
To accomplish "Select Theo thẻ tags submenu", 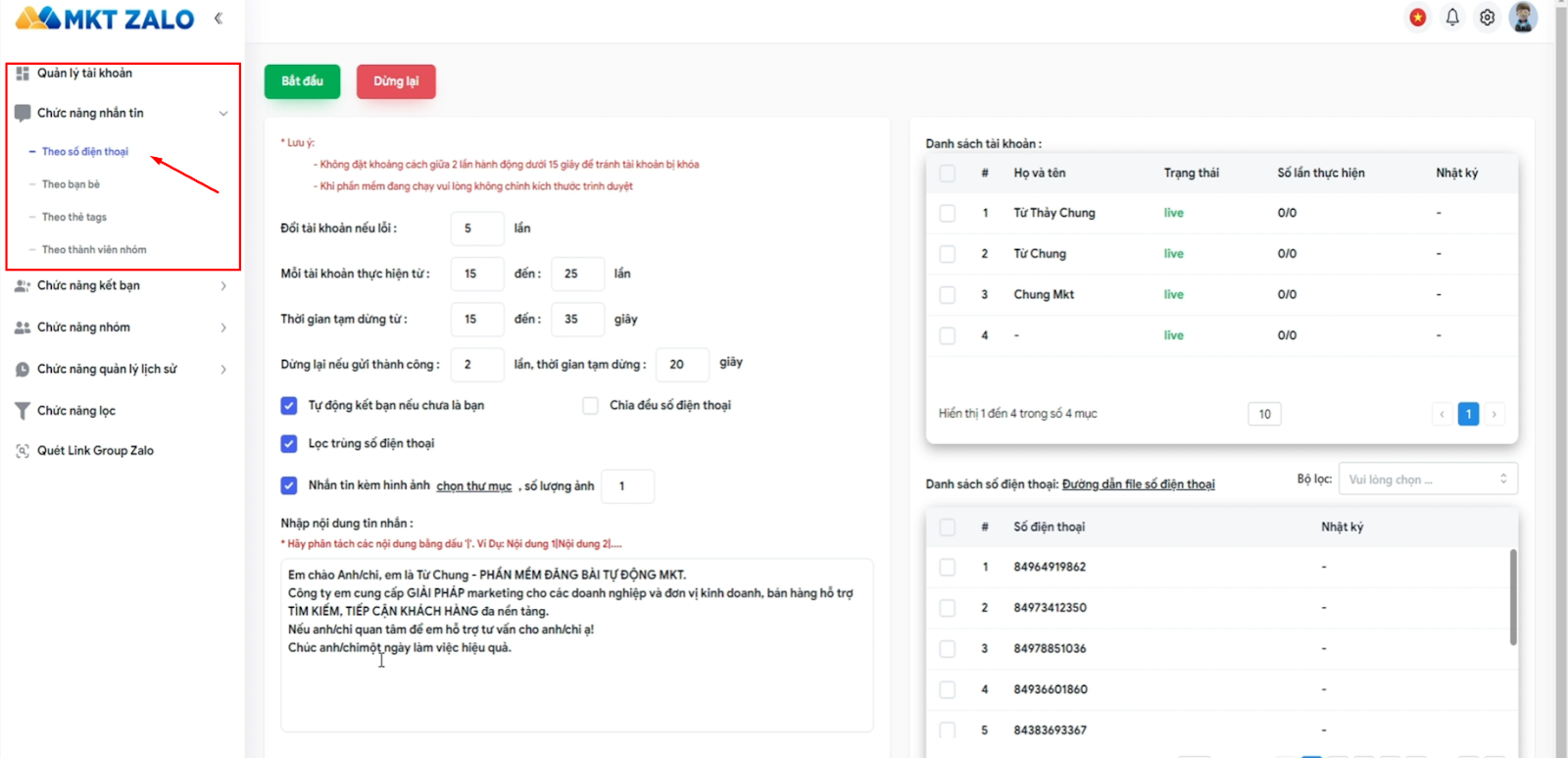I will point(74,217).
